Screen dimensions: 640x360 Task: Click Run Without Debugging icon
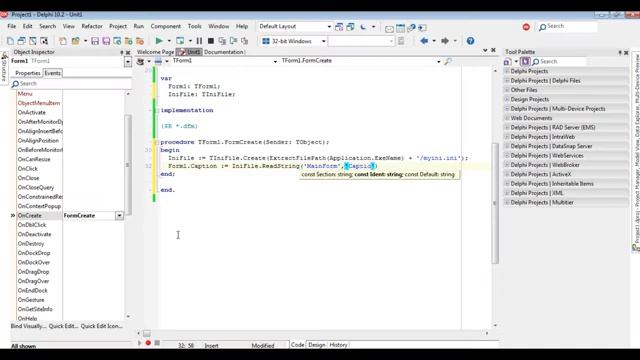click(180, 41)
